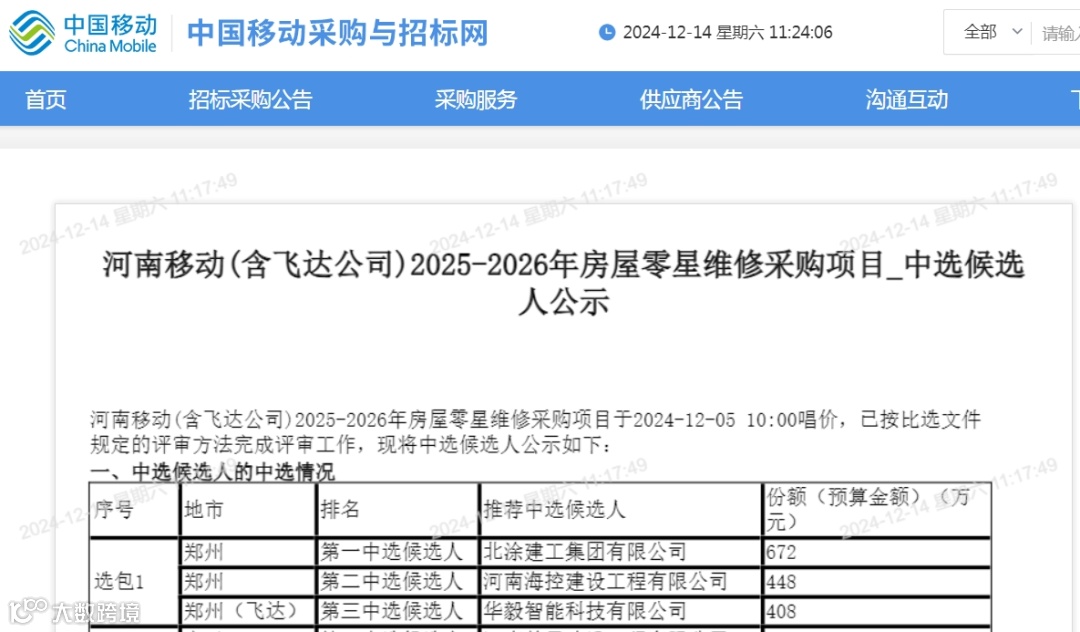Click the 第一中选候选人 cell
The width and height of the screenshot is (1080, 632).
pyautogui.click(x=397, y=552)
